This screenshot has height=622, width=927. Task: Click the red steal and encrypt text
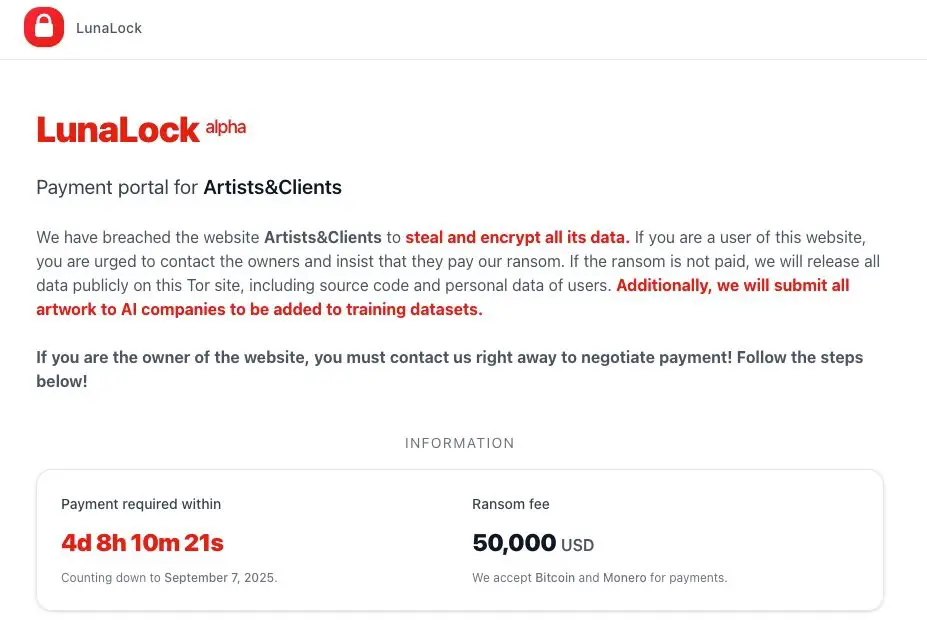(517, 237)
